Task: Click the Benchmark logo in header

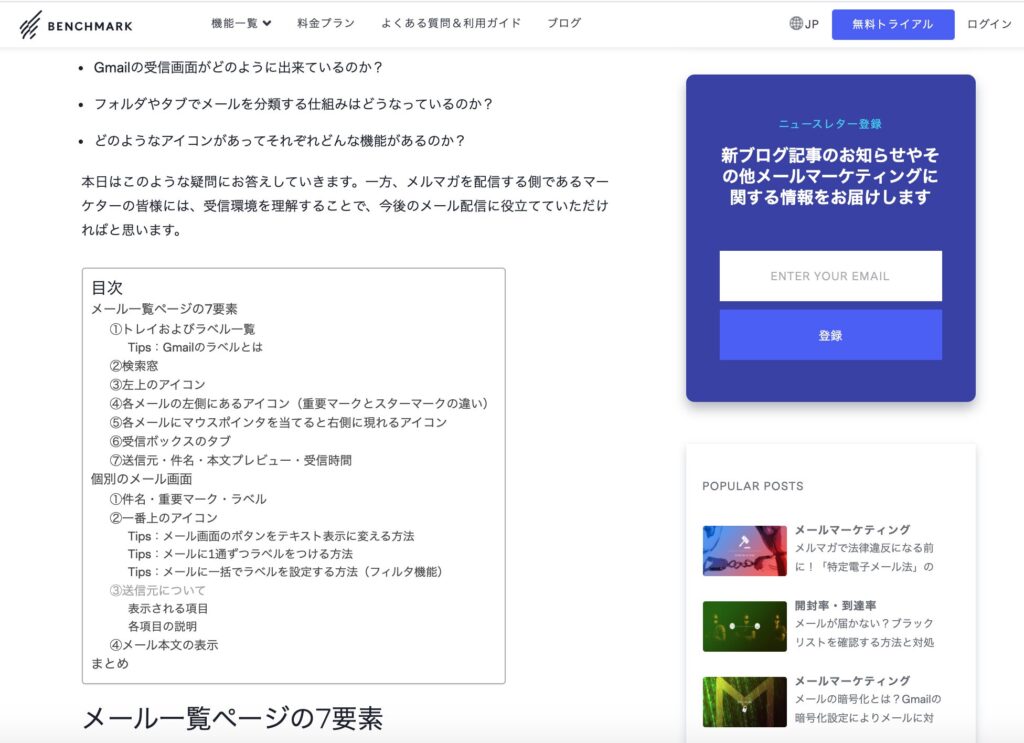Action: point(75,25)
